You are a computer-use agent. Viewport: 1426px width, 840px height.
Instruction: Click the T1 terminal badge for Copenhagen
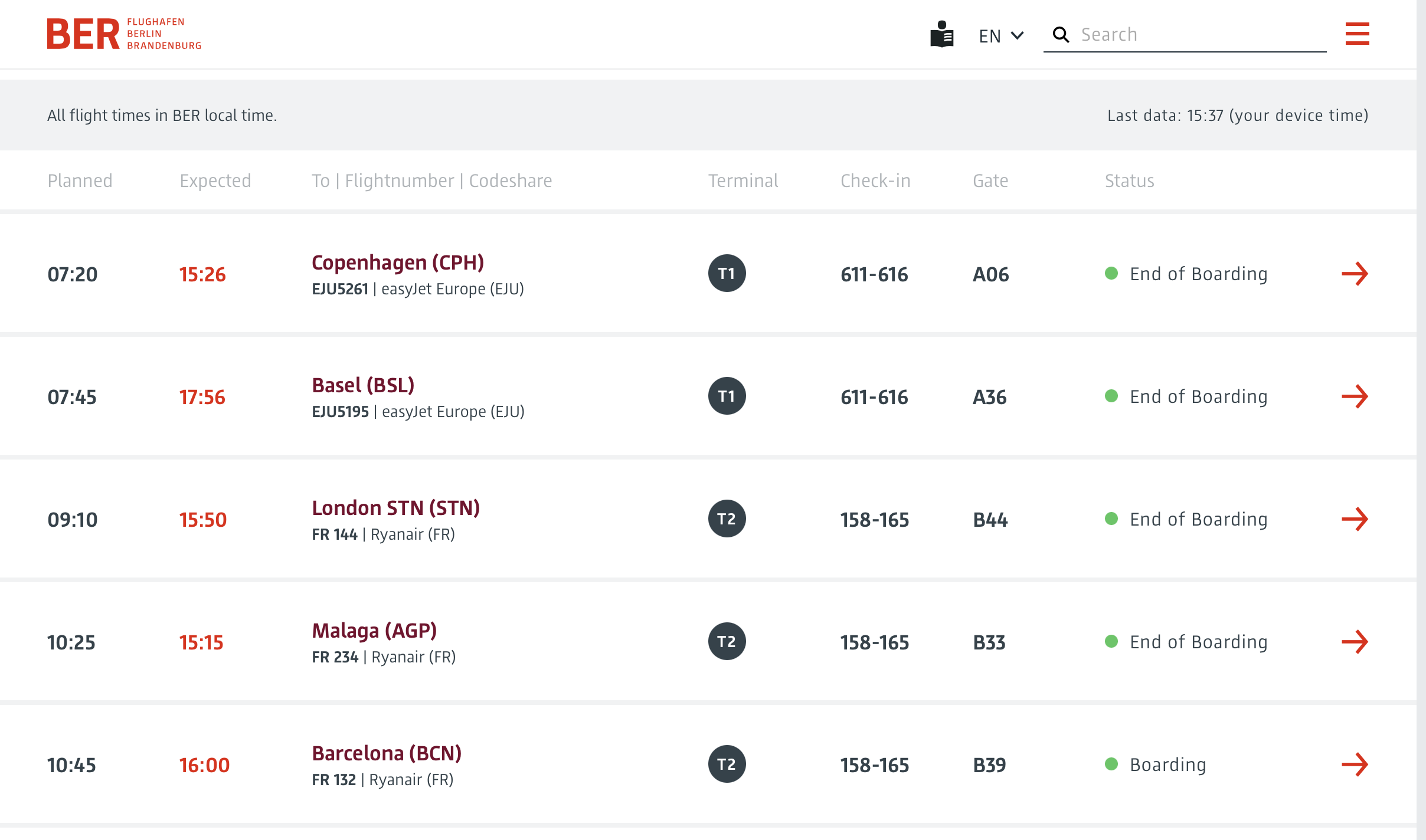pyautogui.click(x=727, y=273)
